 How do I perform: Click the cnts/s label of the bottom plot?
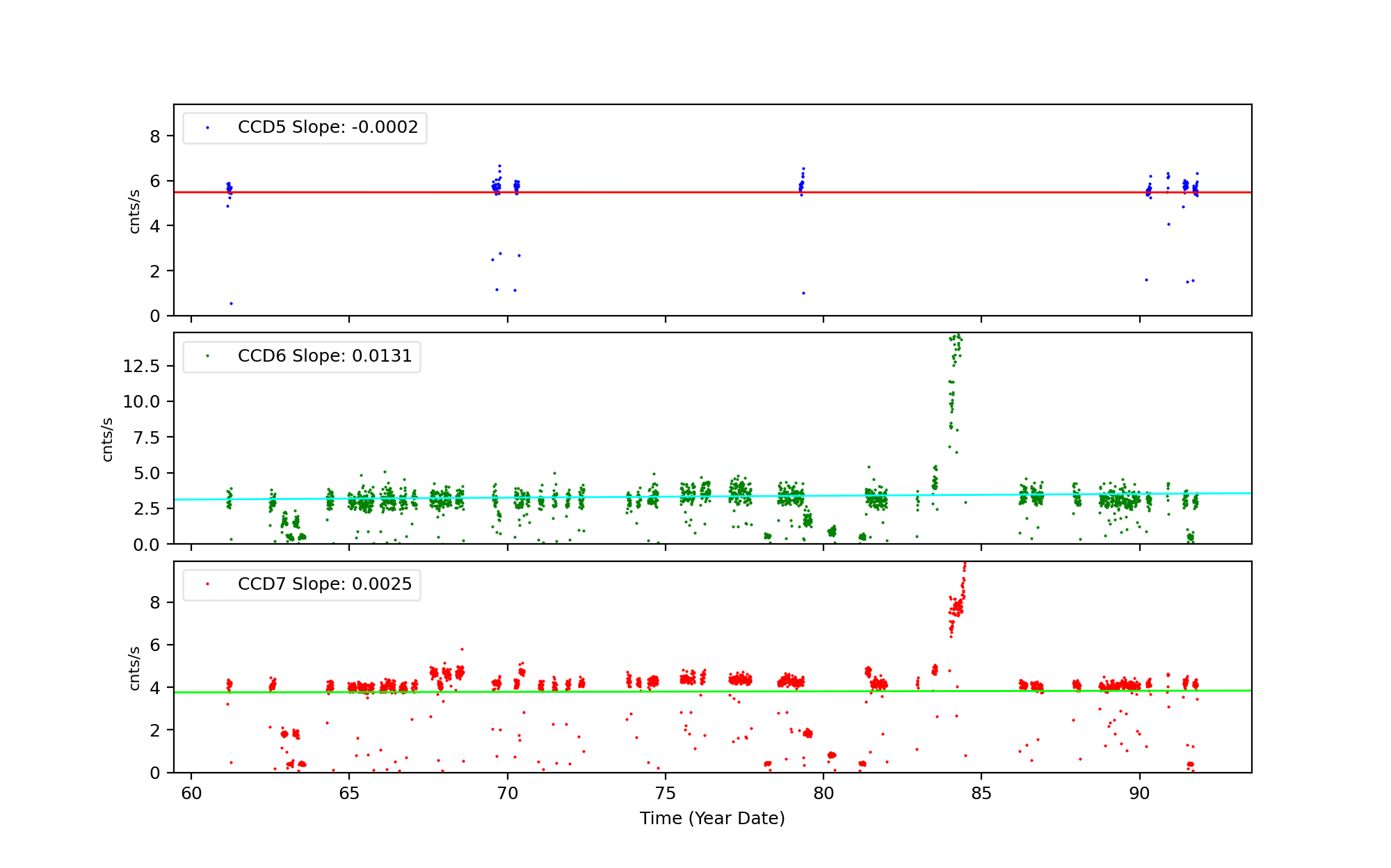(x=135, y=668)
